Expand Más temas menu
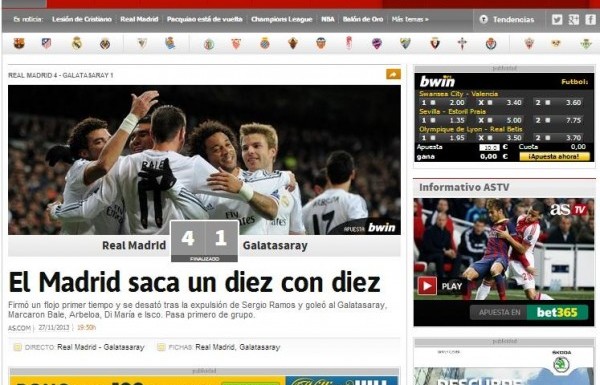 point(410,19)
